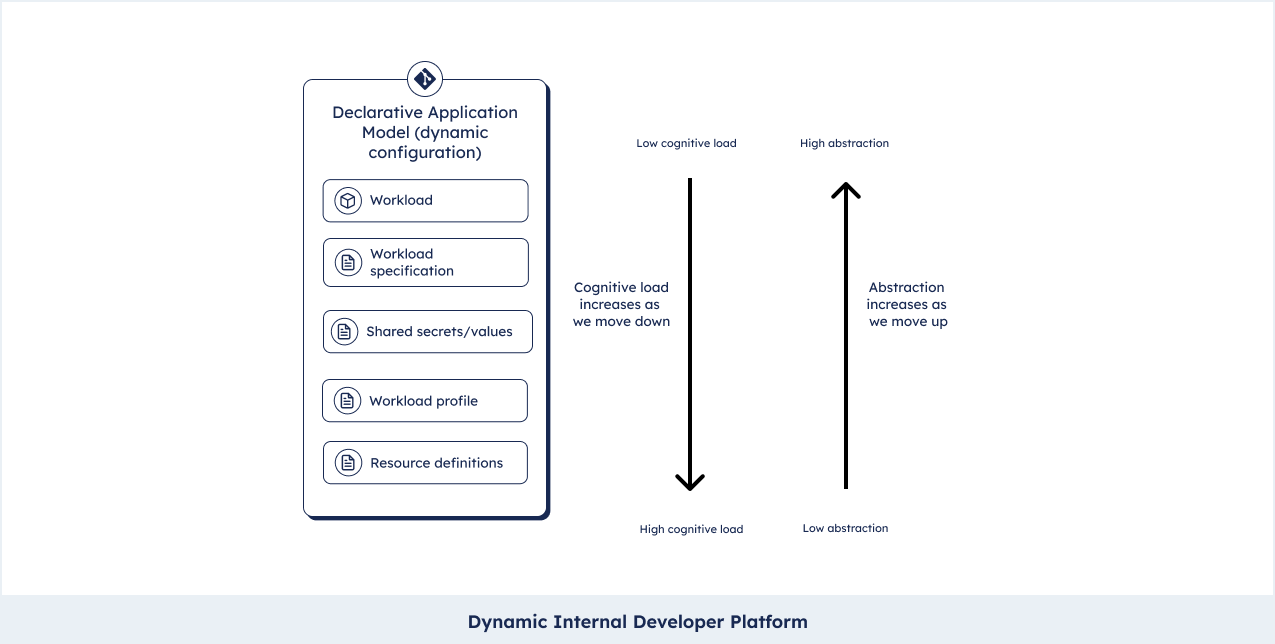Select the Shared secrets/values box
1275x644 pixels.
(427, 332)
